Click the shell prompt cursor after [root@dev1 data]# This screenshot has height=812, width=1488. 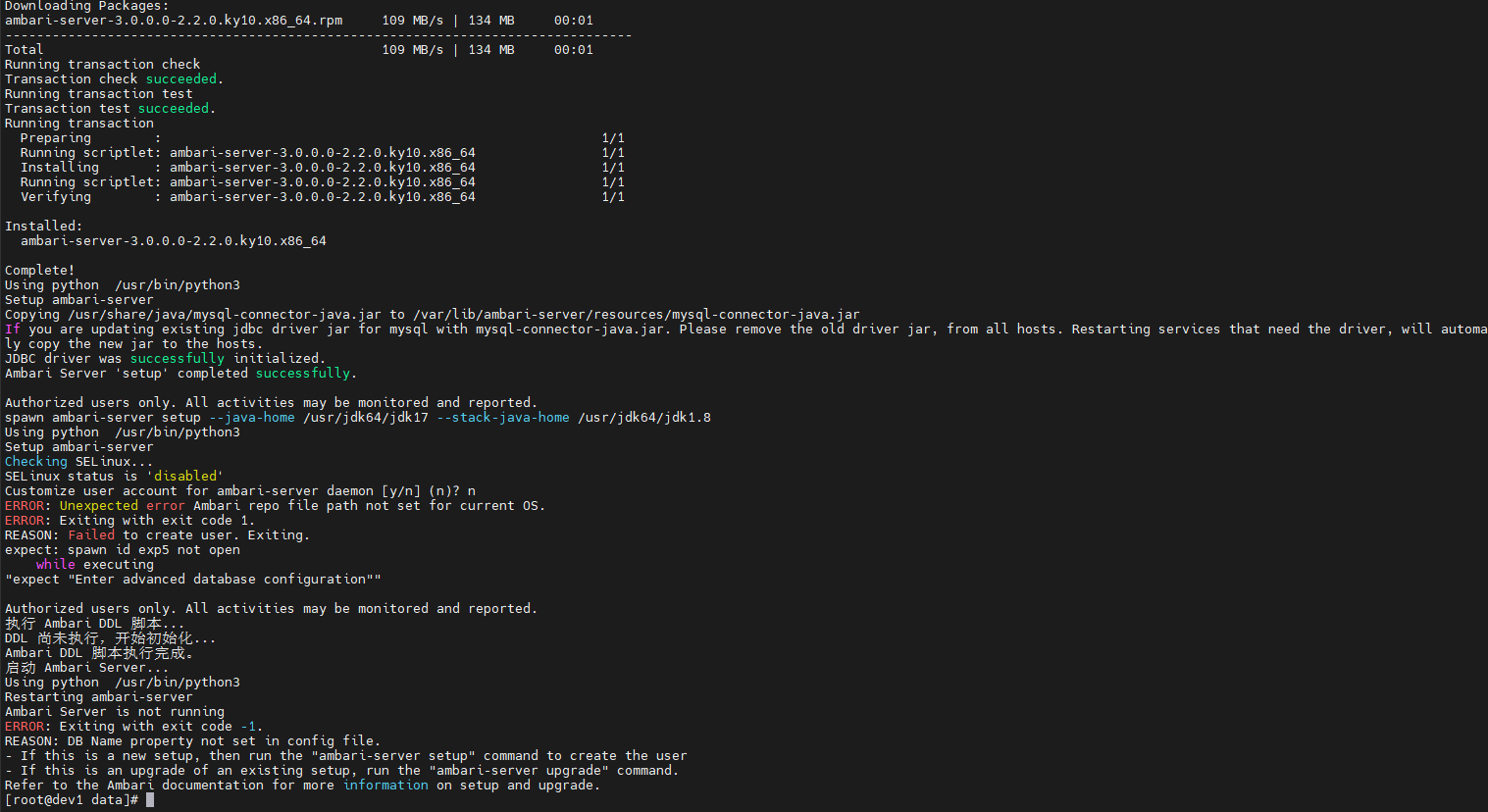150,800
